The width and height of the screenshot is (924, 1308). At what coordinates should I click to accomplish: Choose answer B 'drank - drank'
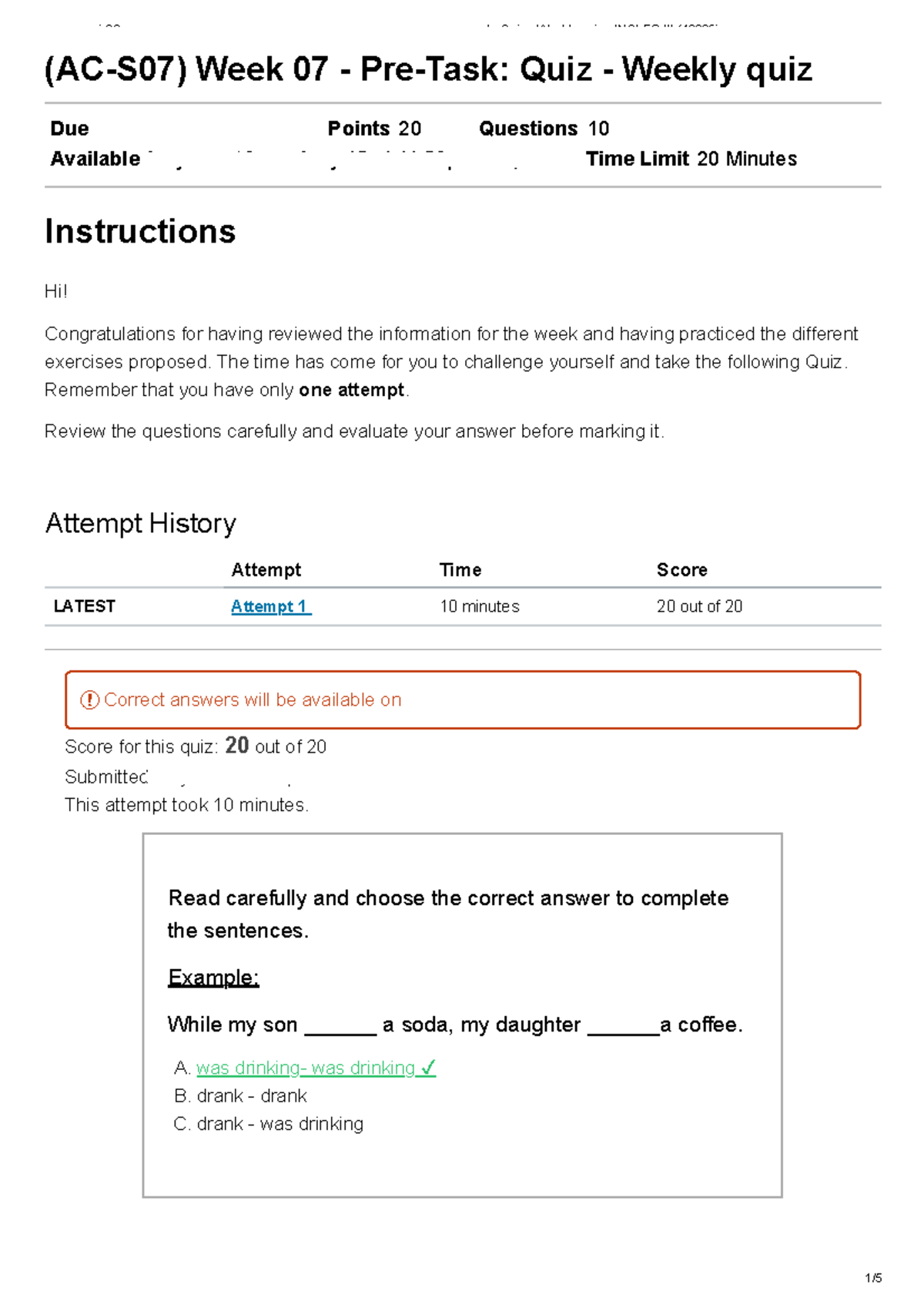click(x=252, y=1096)
